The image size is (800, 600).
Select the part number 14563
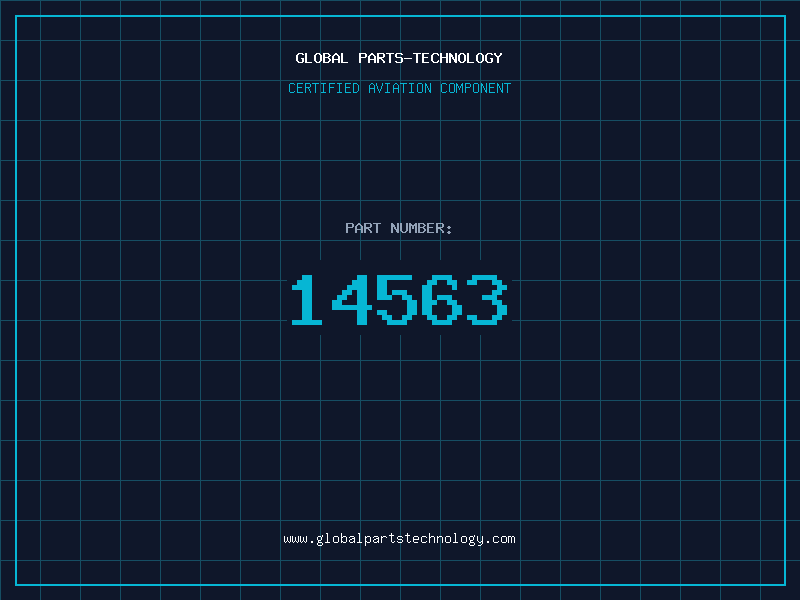tap(399, 299)
